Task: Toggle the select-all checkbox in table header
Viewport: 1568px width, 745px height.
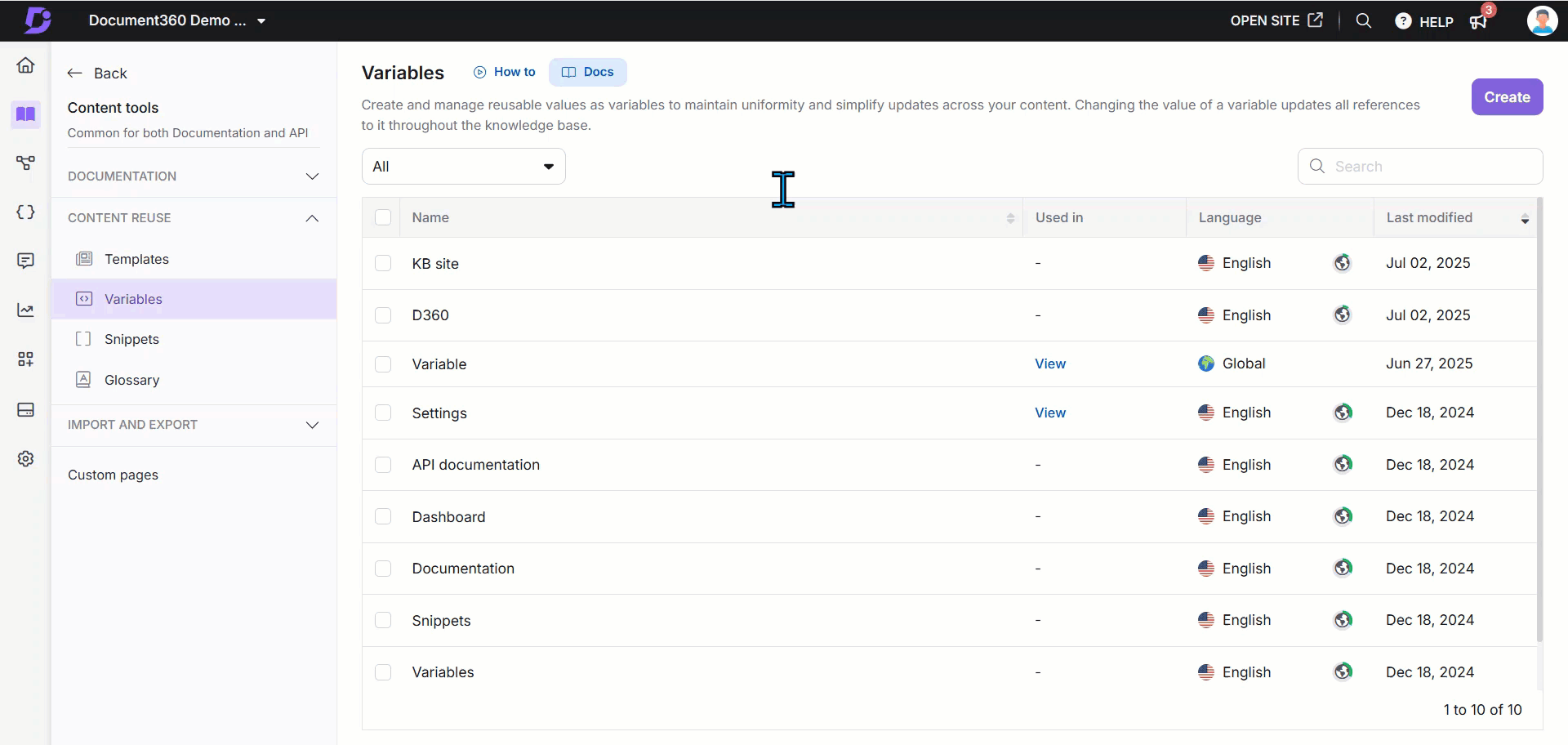Action: click(x=382, y=217)
